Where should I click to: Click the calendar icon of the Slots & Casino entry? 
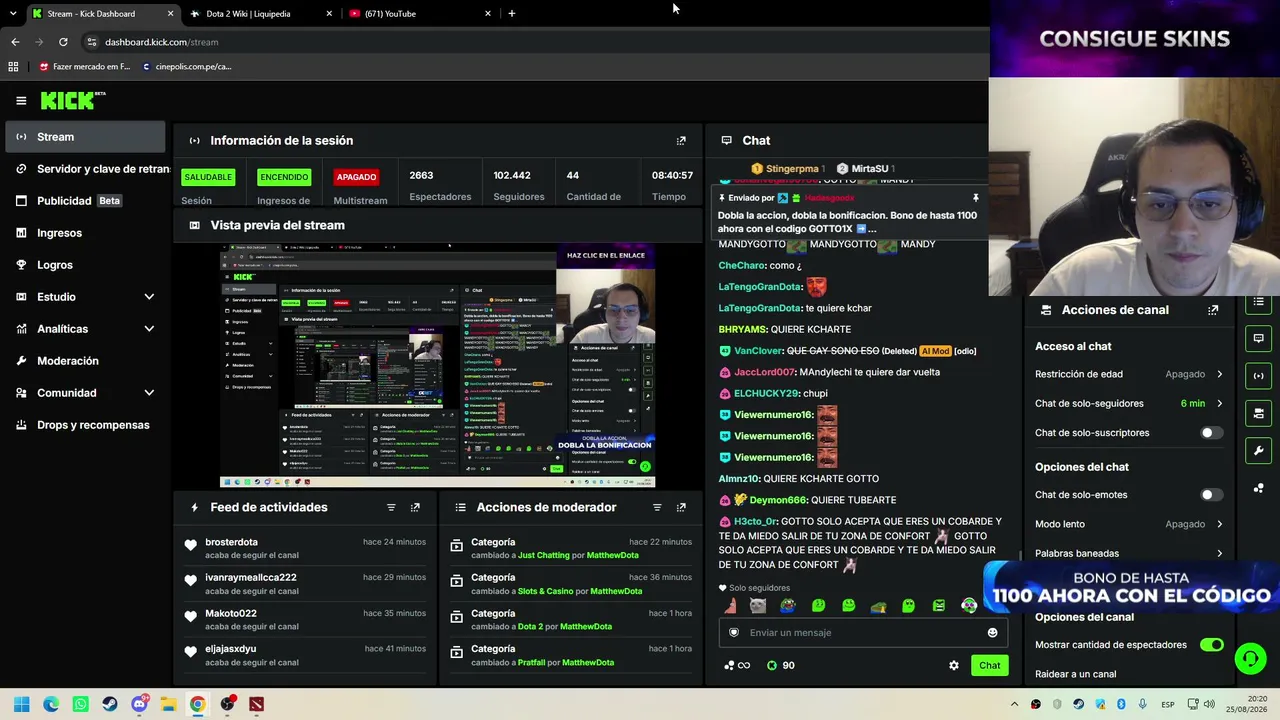[457, 580]
